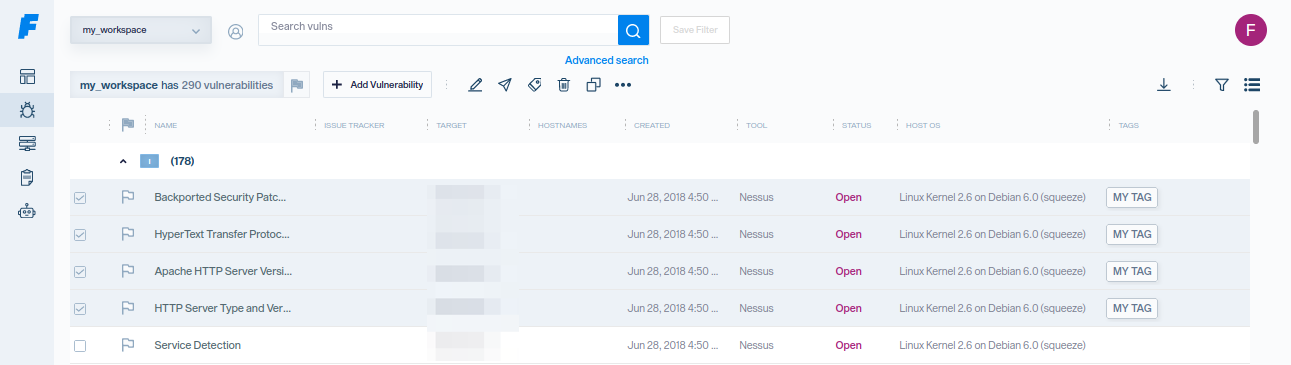Sort by the CREATED column header
1291x365 pixels.
coord(652,125)
